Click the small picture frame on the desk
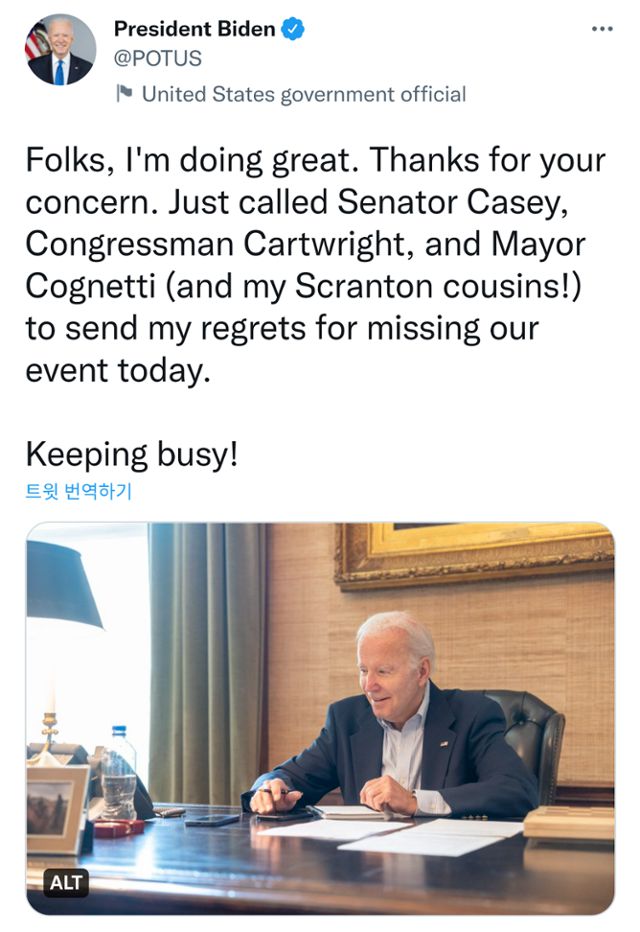The image size is (640, 932). 56,808
